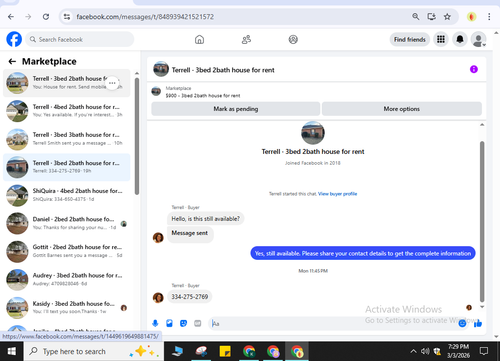Screen dimensions: 500x361
Task: Open the Groups icon in top navigation
Action: point(293,39)
